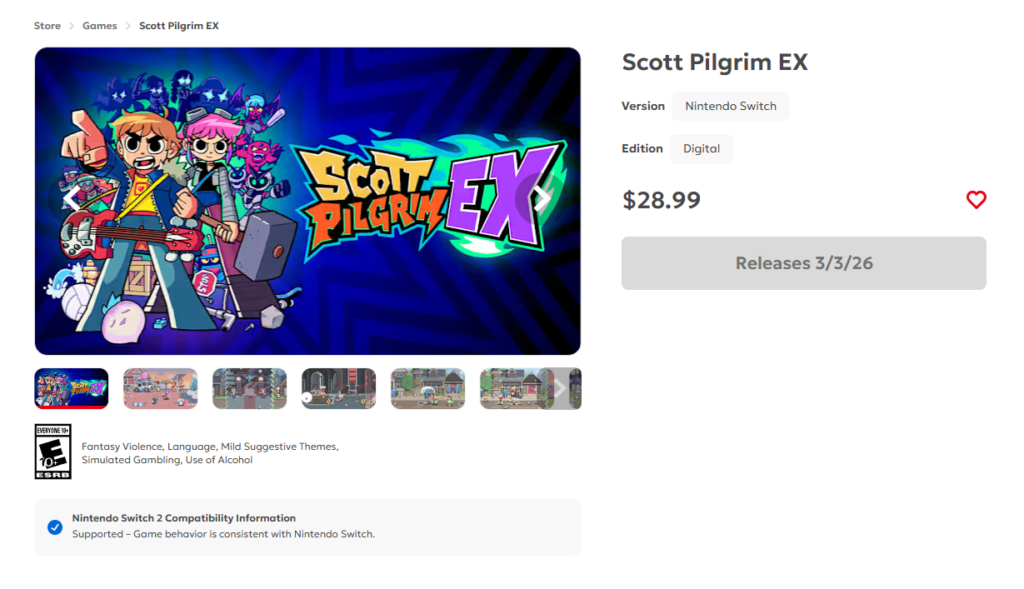Show the next image in main carousel

tap(541, 199)
